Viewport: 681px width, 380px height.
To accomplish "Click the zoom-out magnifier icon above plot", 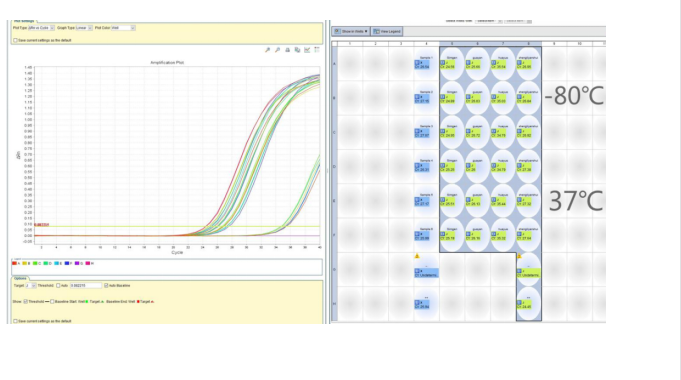I will pos(278,50).
